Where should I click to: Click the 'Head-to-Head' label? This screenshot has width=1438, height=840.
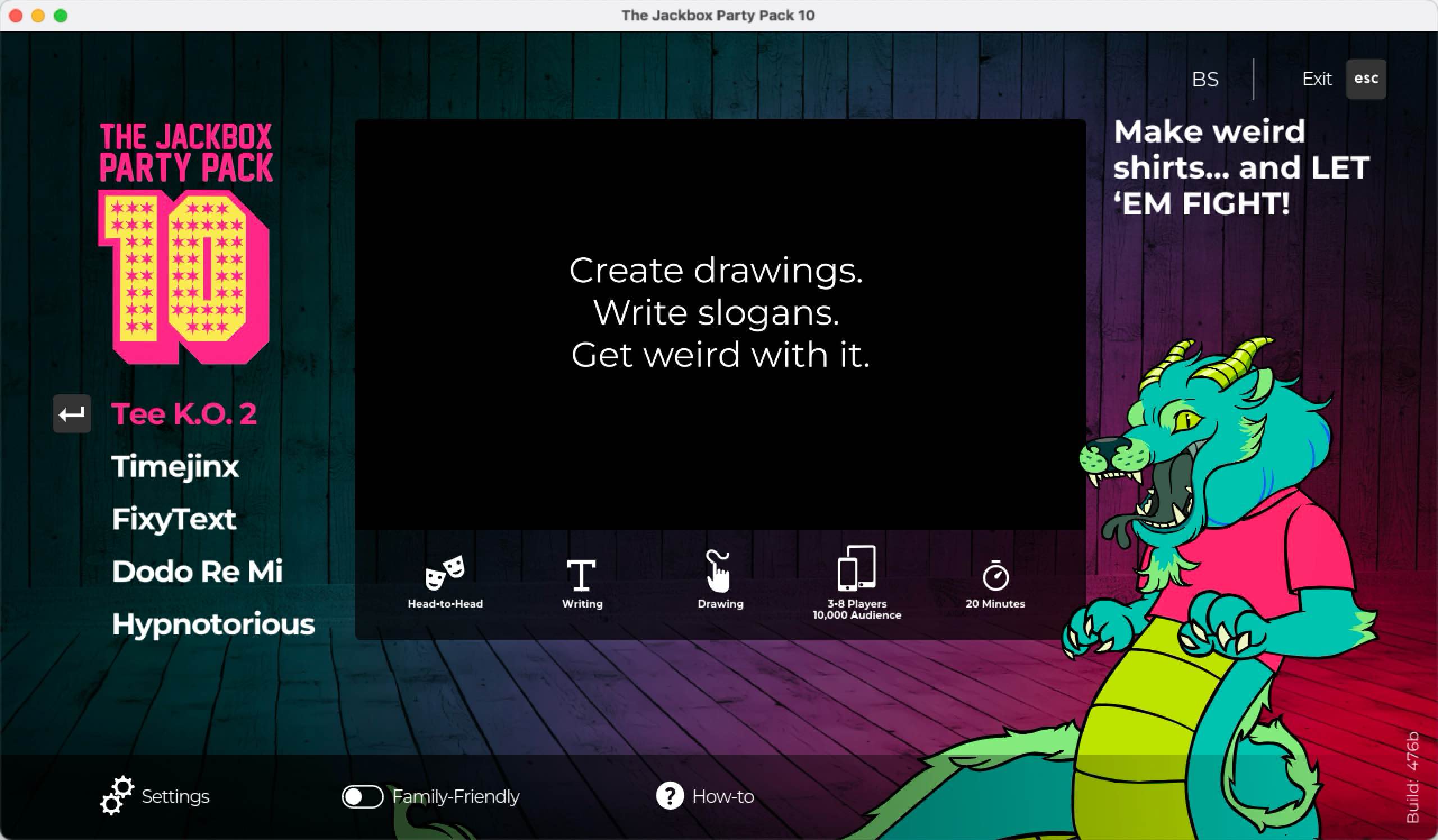click(445, 604)
